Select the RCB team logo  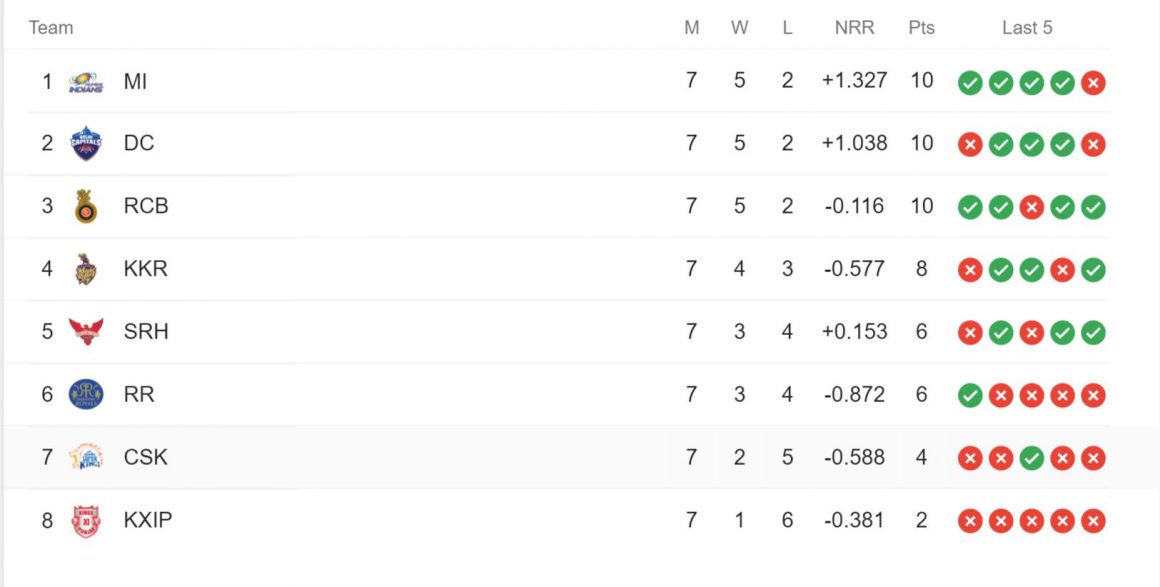86,207
